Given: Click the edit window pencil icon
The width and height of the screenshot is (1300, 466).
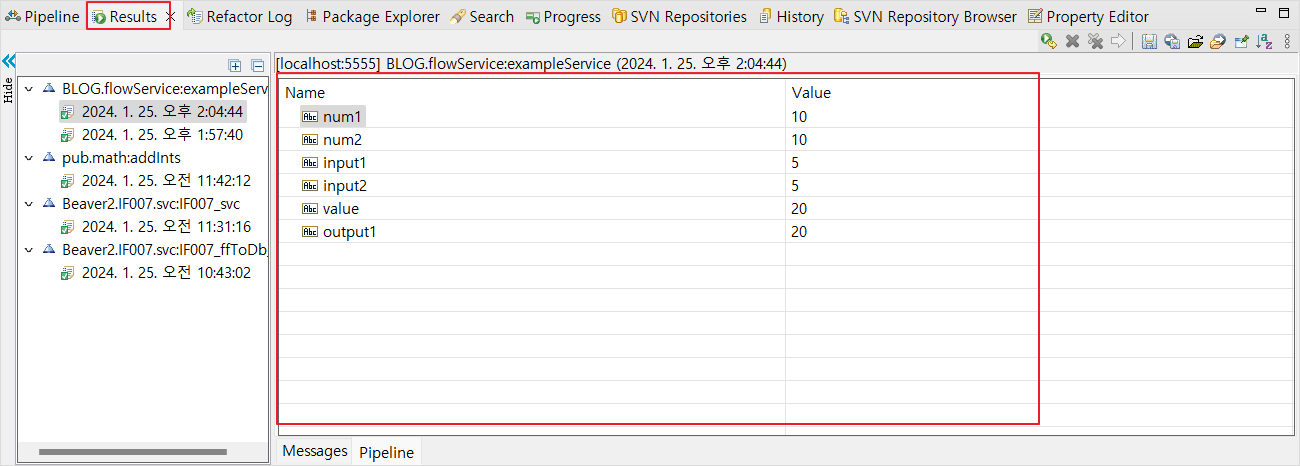Looking at the screenshot, I should 1241,41.
